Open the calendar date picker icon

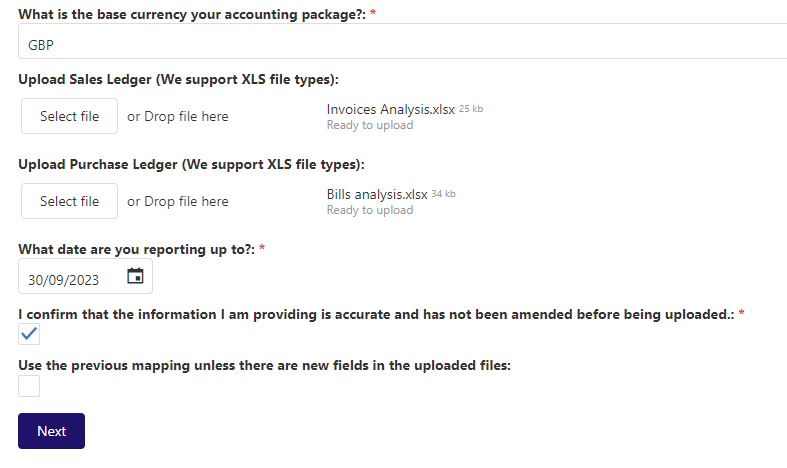pos(135,276)
